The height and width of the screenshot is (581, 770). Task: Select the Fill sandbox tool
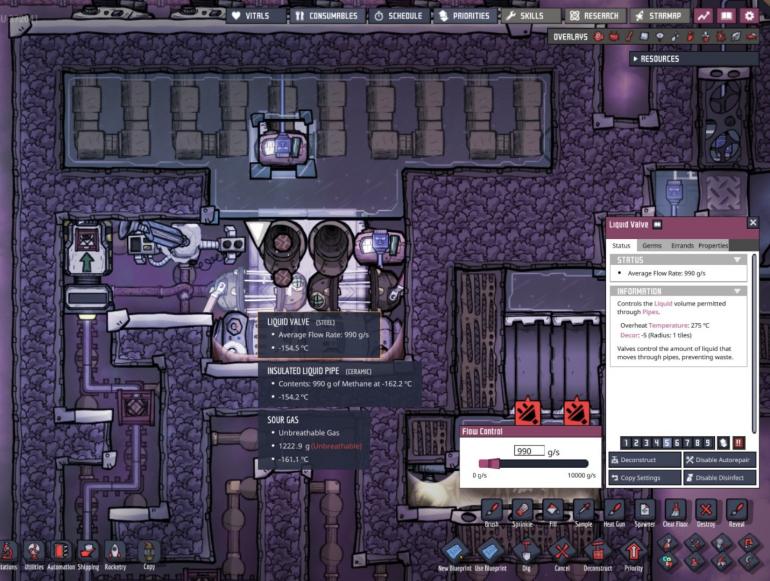coord(553,512)
